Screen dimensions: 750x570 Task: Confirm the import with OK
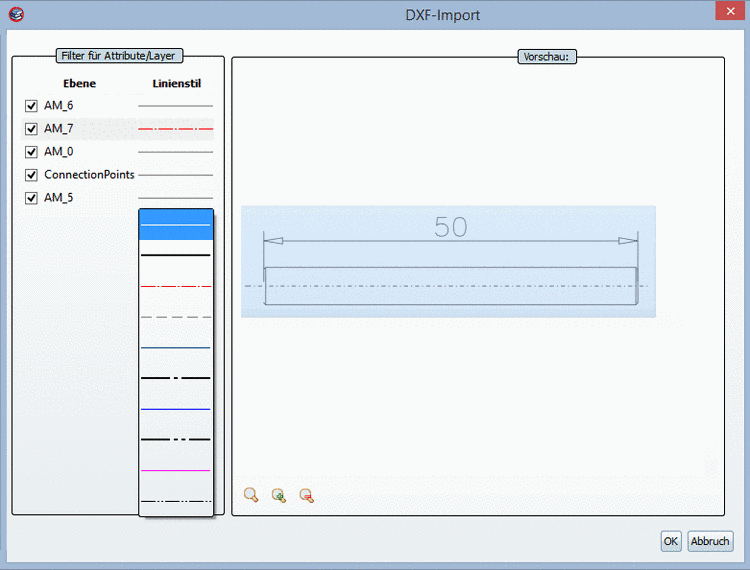click(x=671, y=541)
